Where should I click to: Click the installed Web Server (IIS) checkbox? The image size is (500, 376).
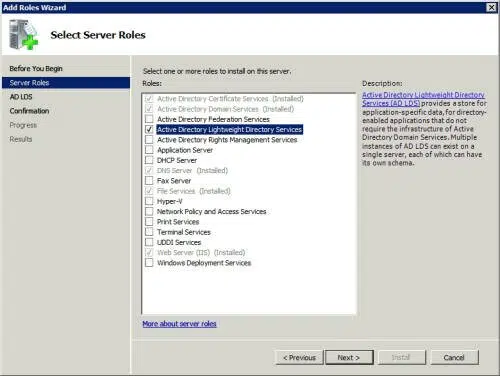149,253
